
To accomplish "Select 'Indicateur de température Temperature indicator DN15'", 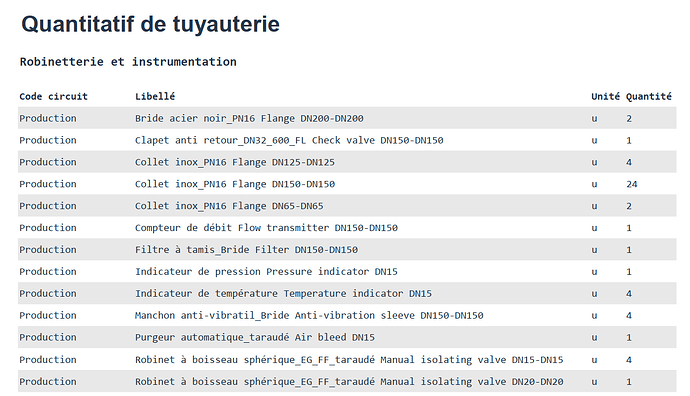I will click(x=283, y=293).
